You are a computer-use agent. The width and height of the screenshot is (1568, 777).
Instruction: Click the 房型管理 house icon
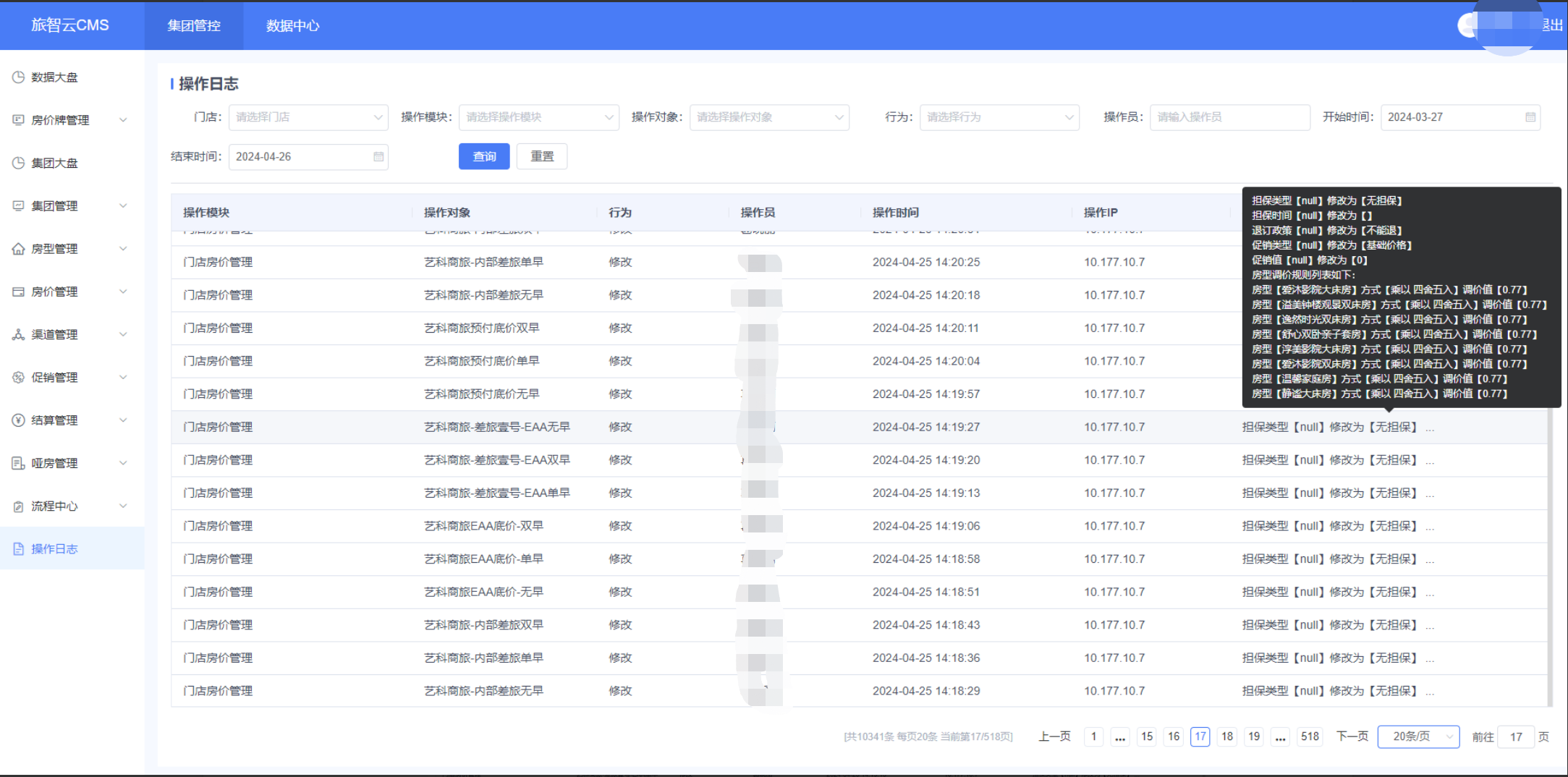coord(18,249)
